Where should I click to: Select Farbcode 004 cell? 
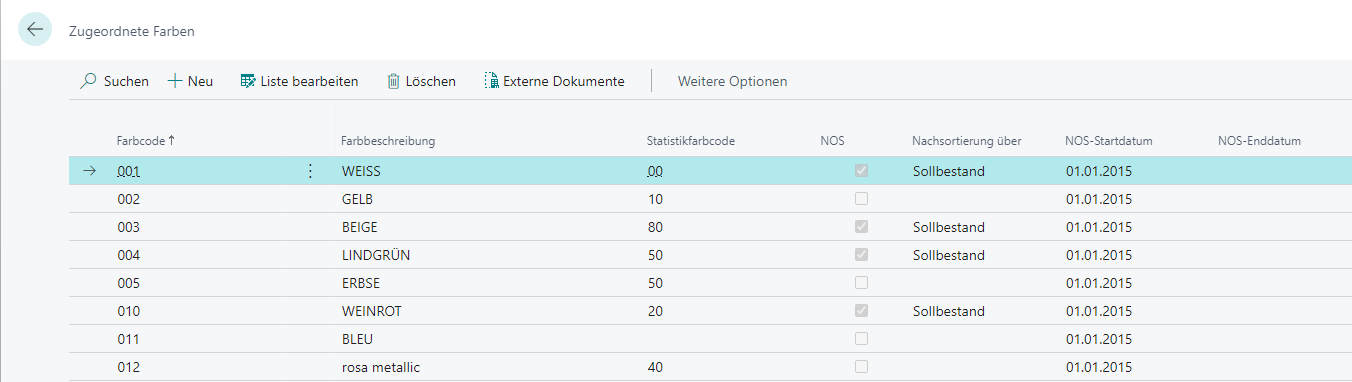128,255
